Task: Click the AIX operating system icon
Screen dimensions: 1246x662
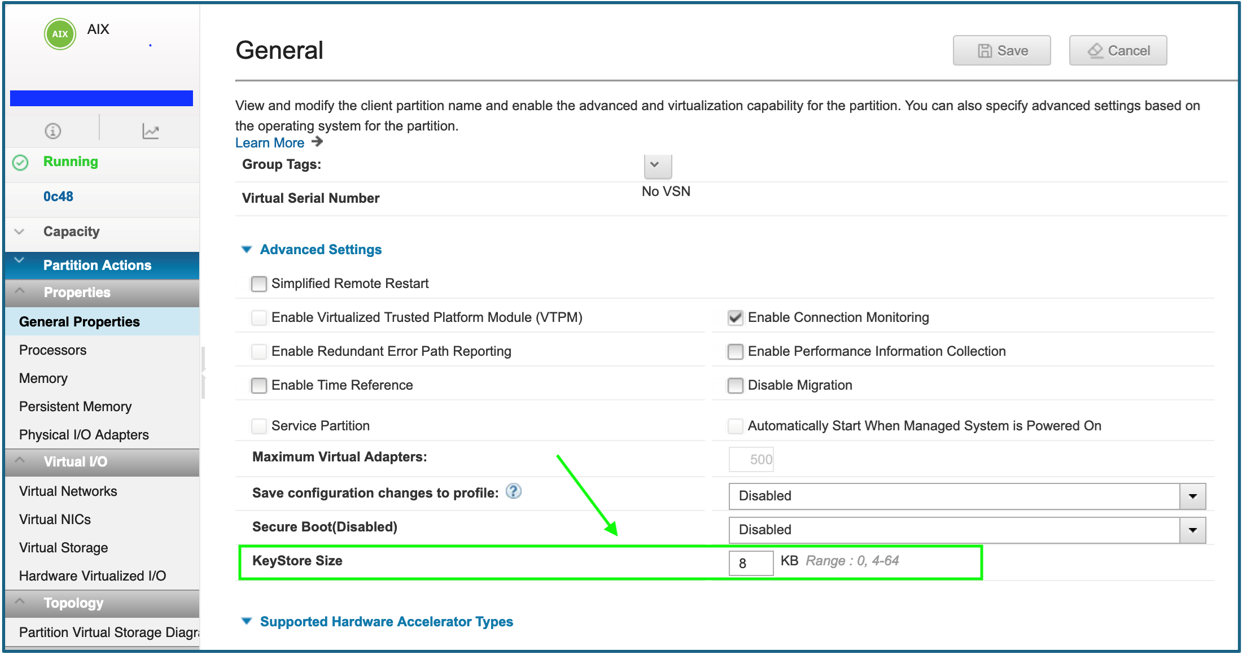Action: click(59, 33)
